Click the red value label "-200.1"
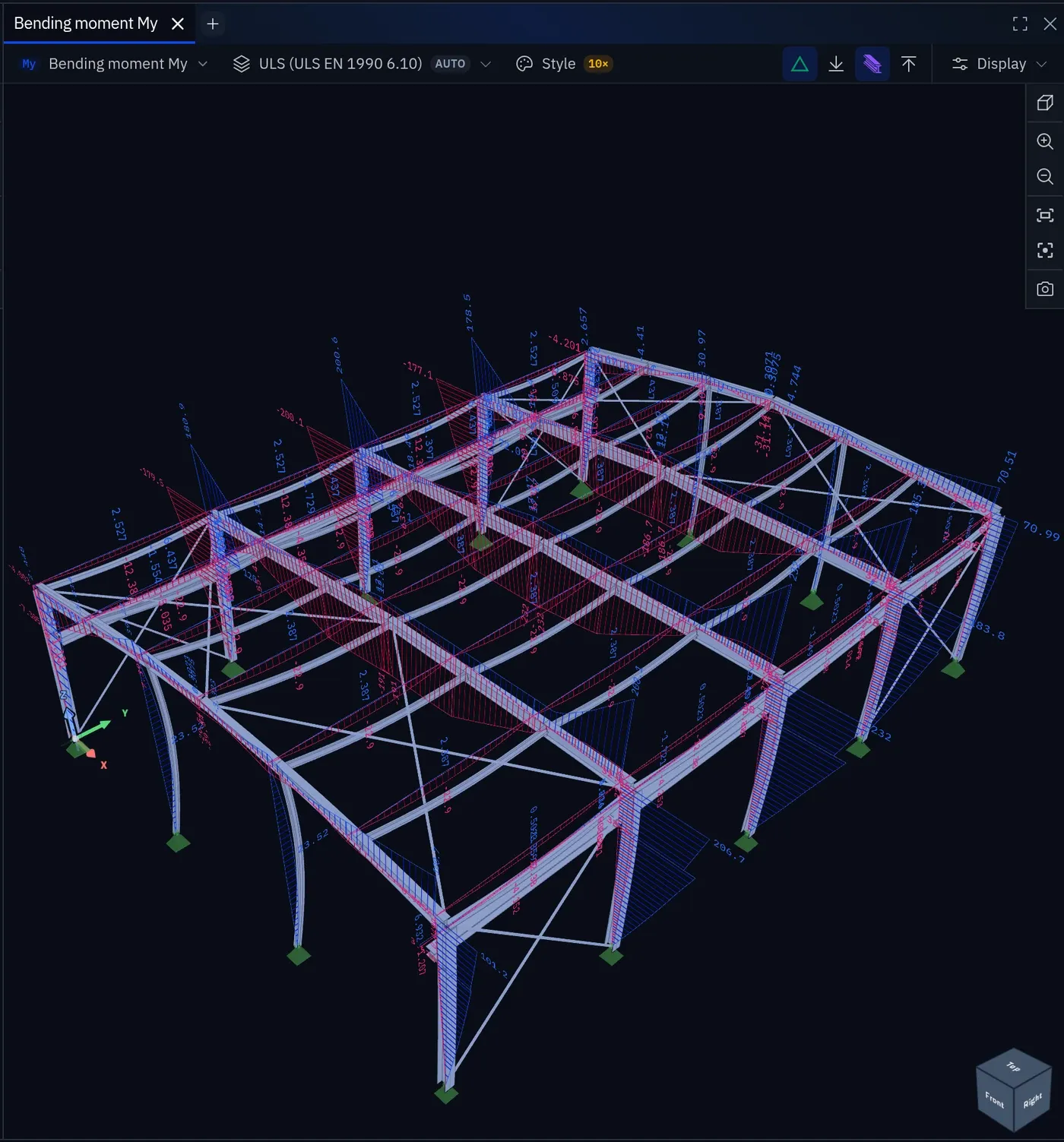This screenshot has height=1142, width=1064. pyautogui.click(x=290, y=416)
